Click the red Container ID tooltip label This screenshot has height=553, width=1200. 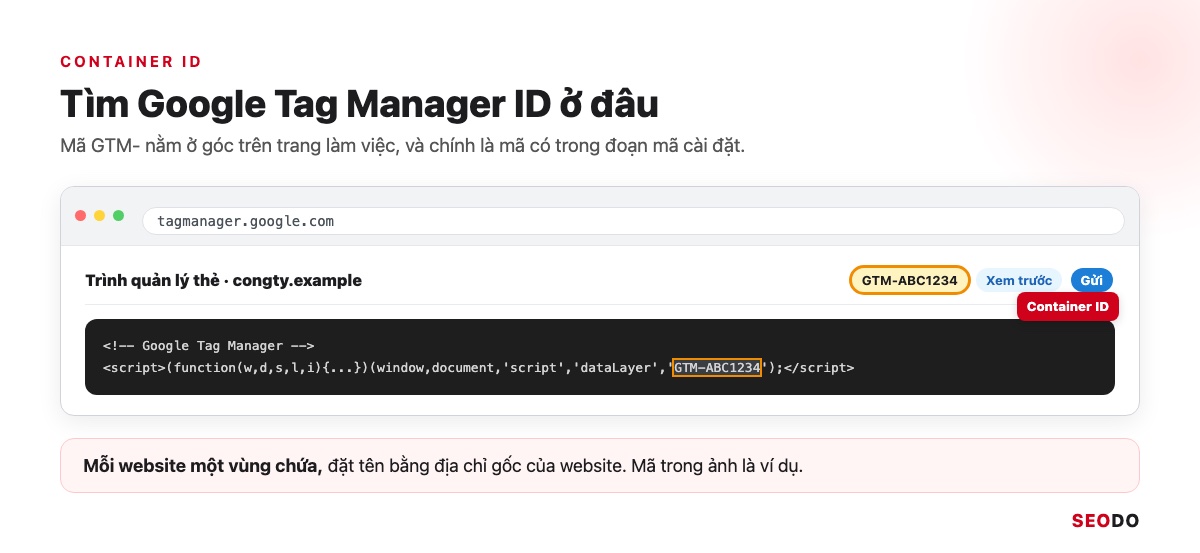point(1067,307)
